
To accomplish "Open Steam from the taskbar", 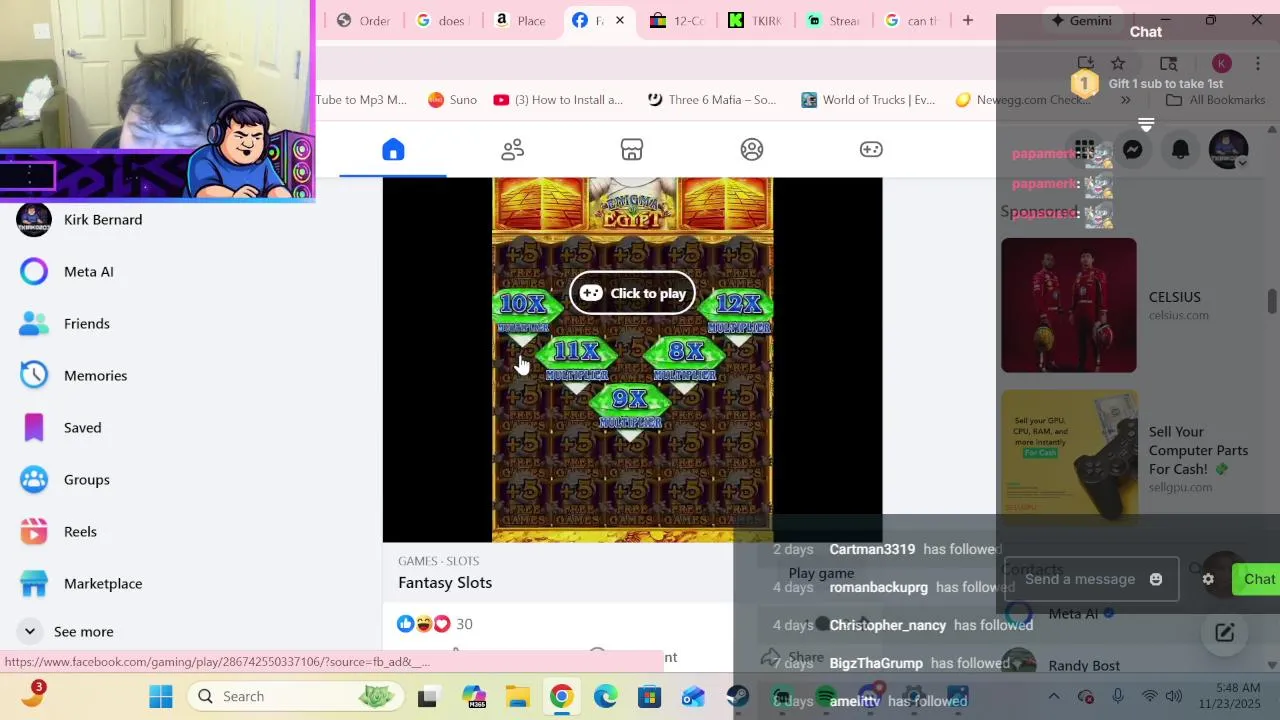I will [738, 696].
